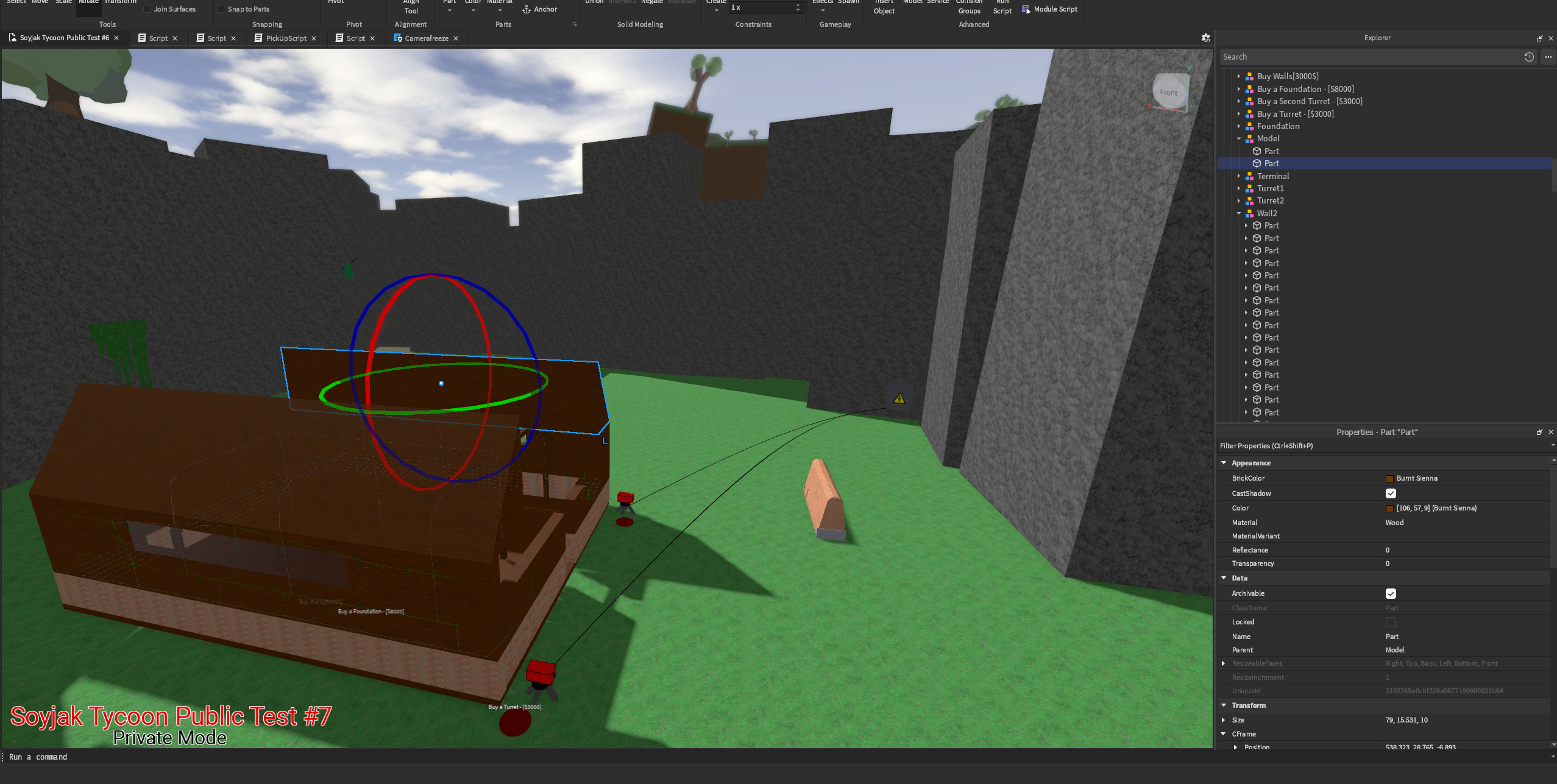Select Buy a Turret - [$3000] in Explorer
The width and height of the screenshot is (1557, 784).
(1295, 114)
